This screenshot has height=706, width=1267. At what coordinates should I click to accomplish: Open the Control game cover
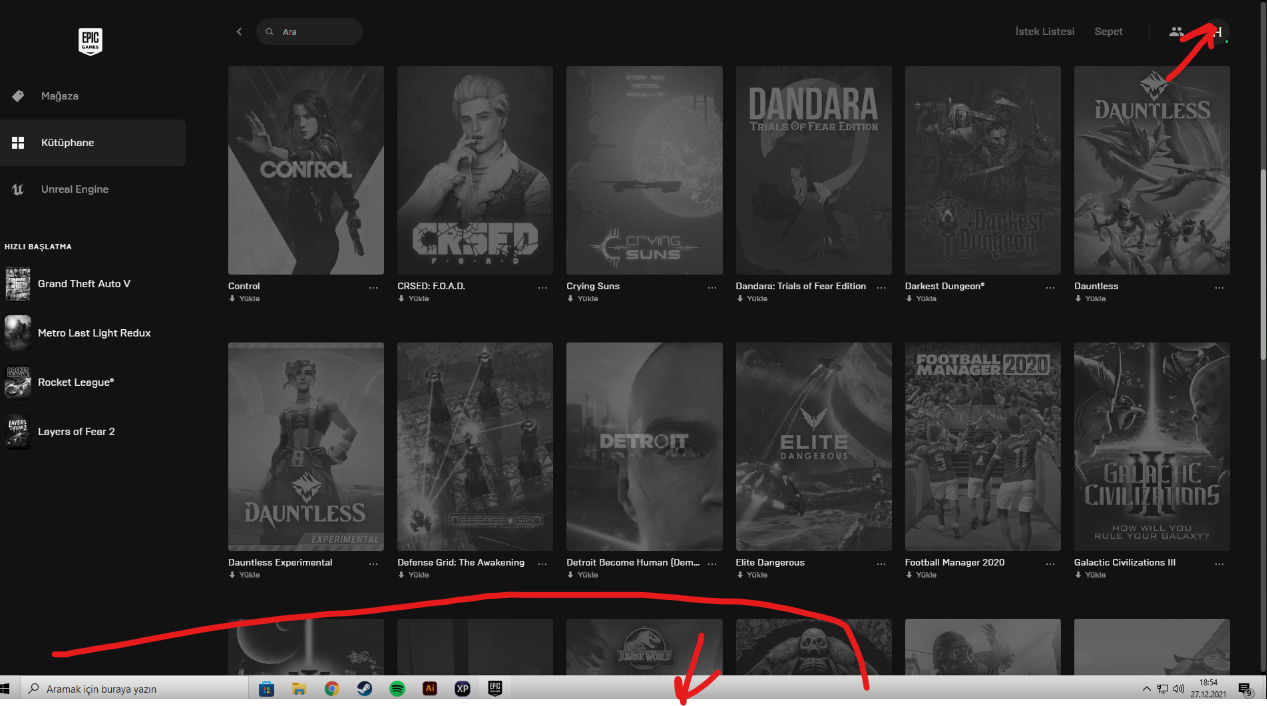[x=306, y=170]
